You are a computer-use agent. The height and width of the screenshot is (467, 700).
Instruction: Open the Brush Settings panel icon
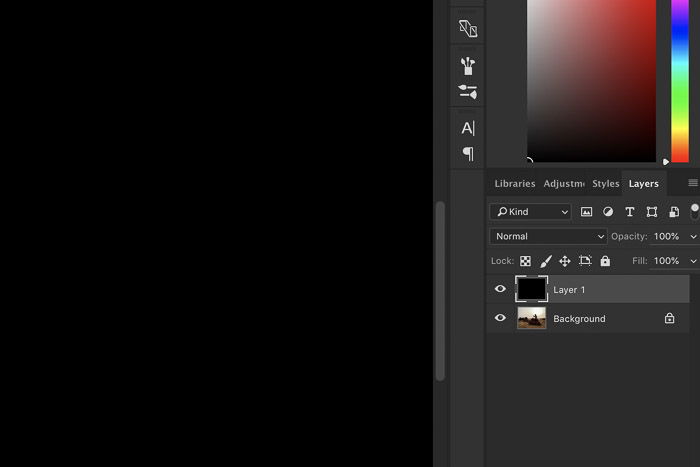click(467, 92)
